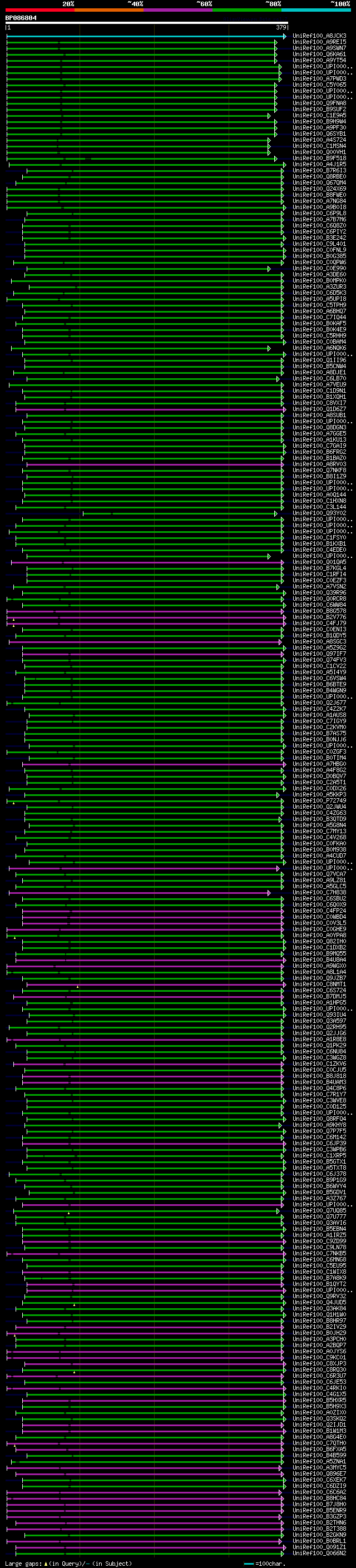Viewport: 356px width, 1568px height.
Task: Click hit UniRef100_Q2J677
Action: [x=319, y=703]
